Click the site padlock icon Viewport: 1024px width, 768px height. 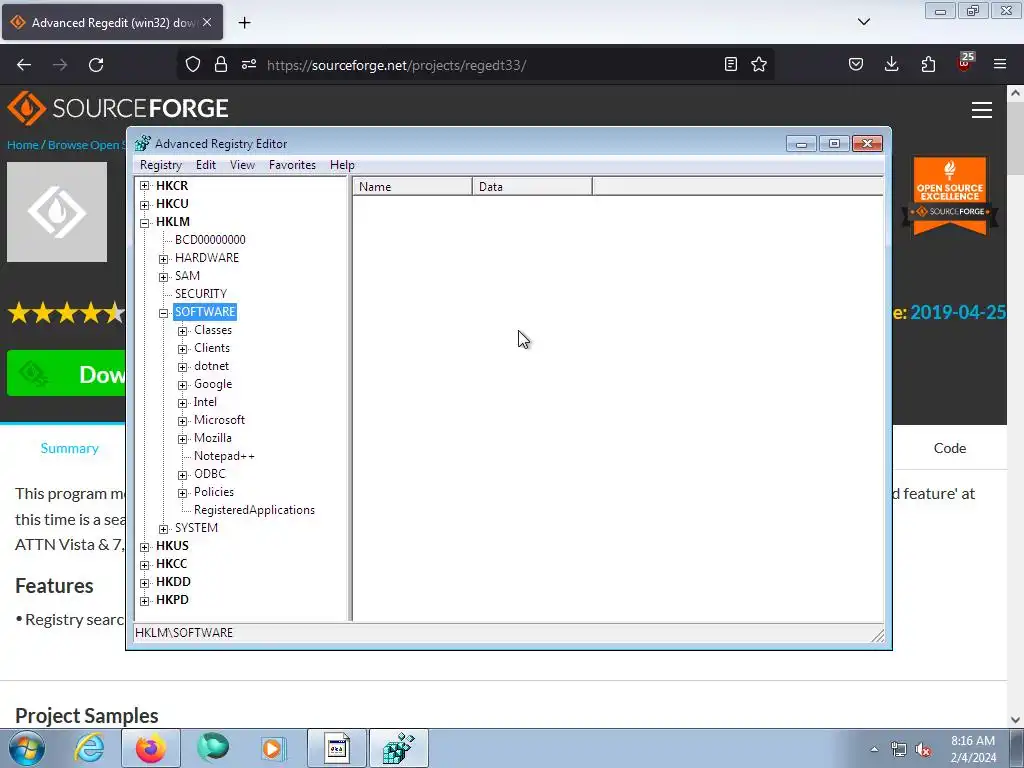pos(221,64)
